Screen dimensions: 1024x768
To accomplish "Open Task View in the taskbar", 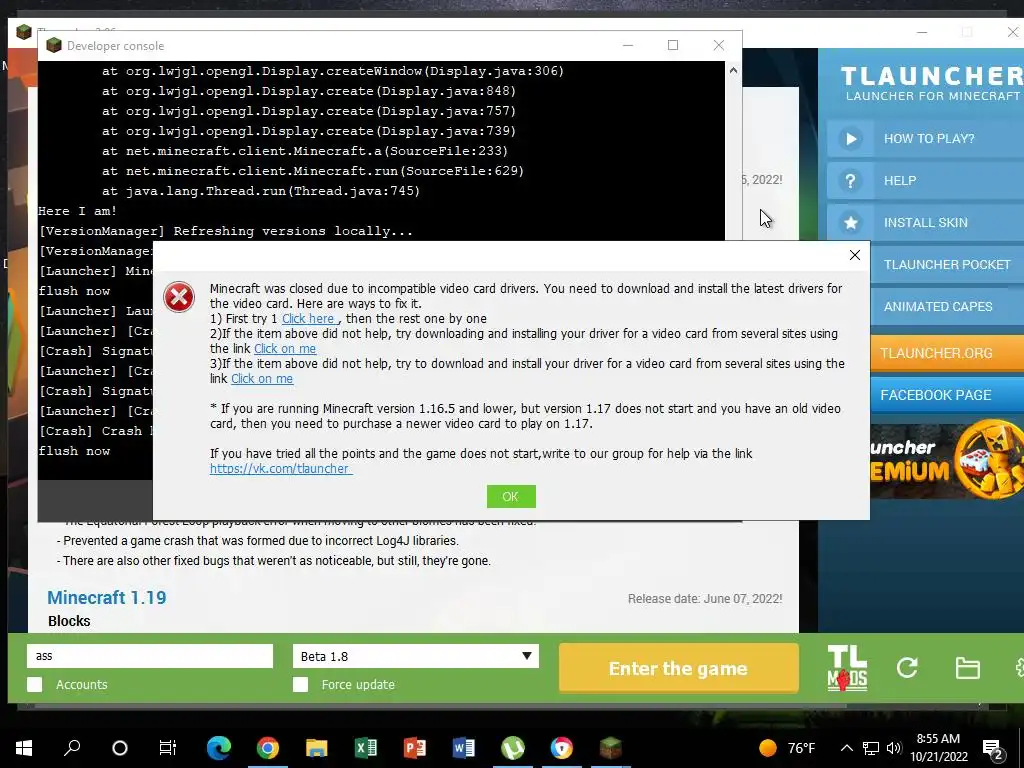I will point(168,748).
